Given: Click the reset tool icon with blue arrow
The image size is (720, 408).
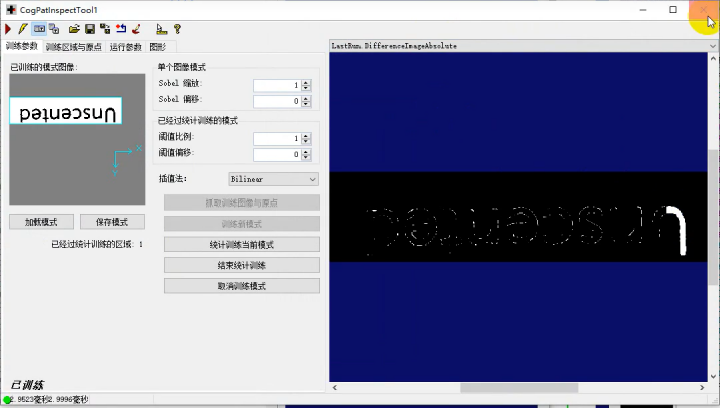Looking at the screenshot, I should click(x=121, y=29).
